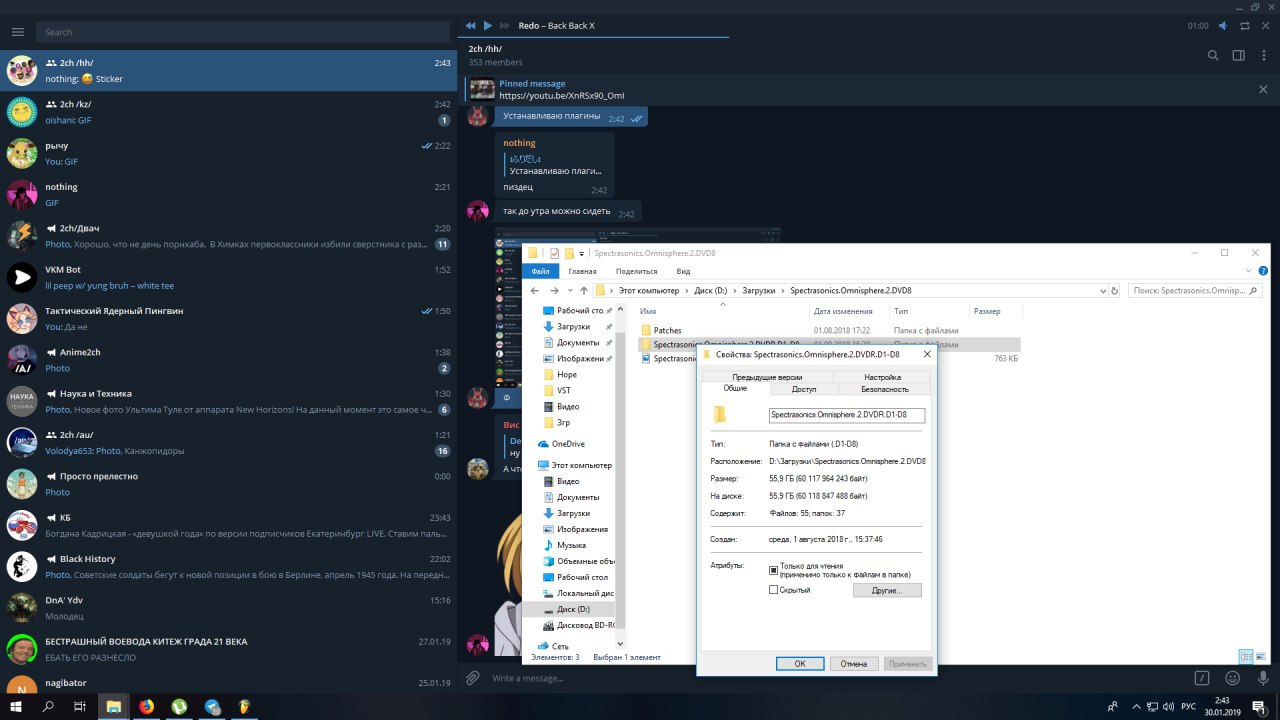Open the VKM Bot chat

coord(228,277)
